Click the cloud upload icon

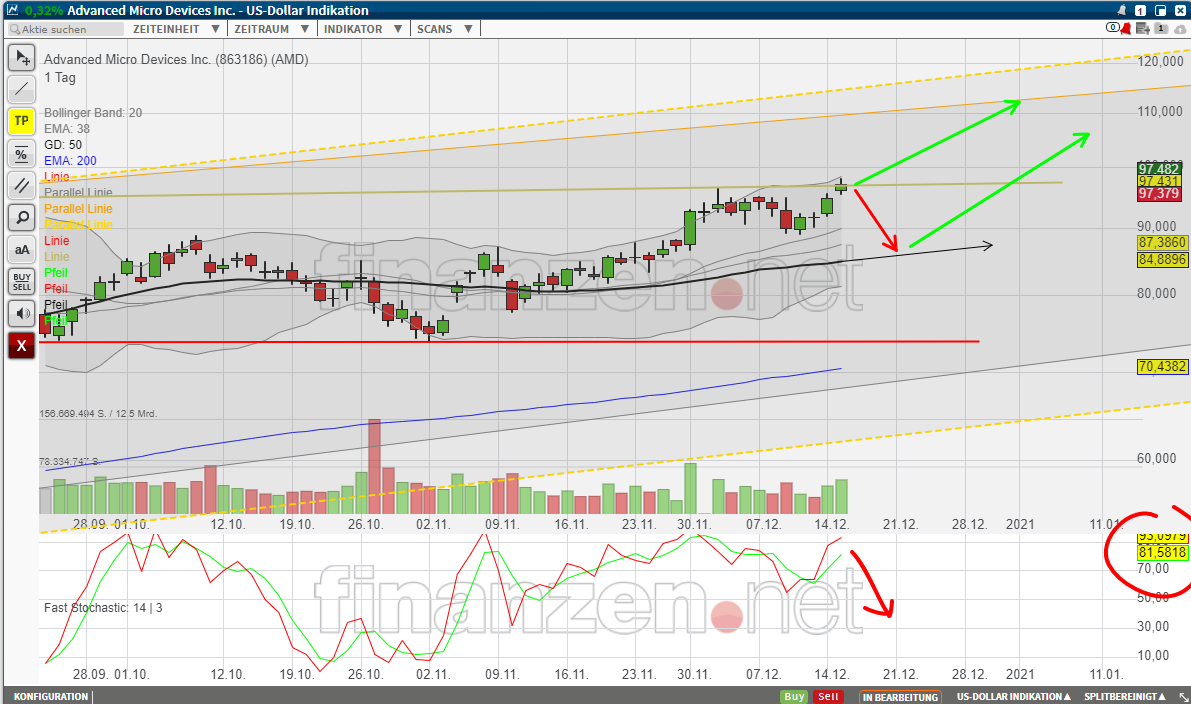click(1180, 29)
